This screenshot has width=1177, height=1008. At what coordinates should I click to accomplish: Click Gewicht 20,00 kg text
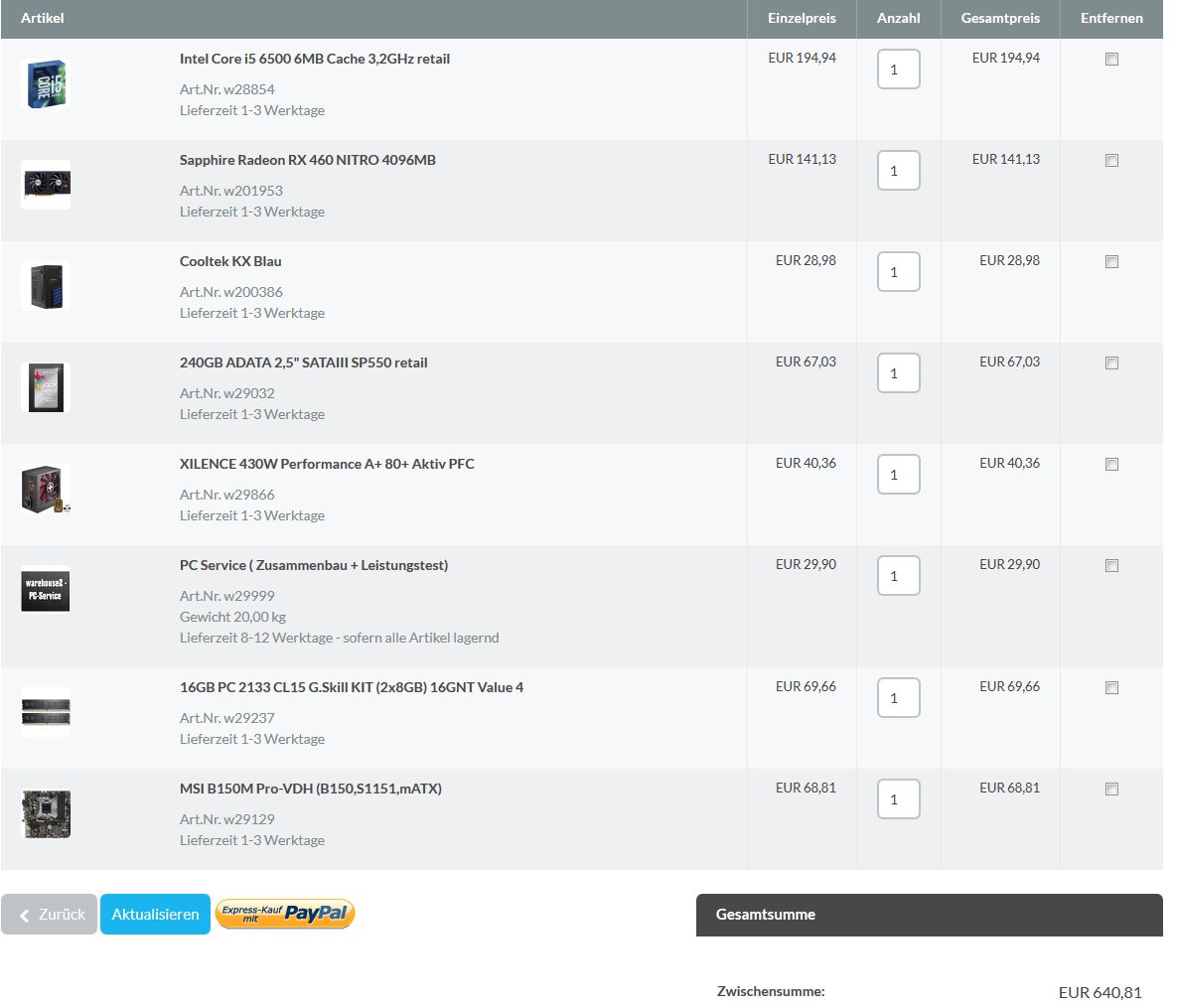pyautogui.click(x=232, y=617)
